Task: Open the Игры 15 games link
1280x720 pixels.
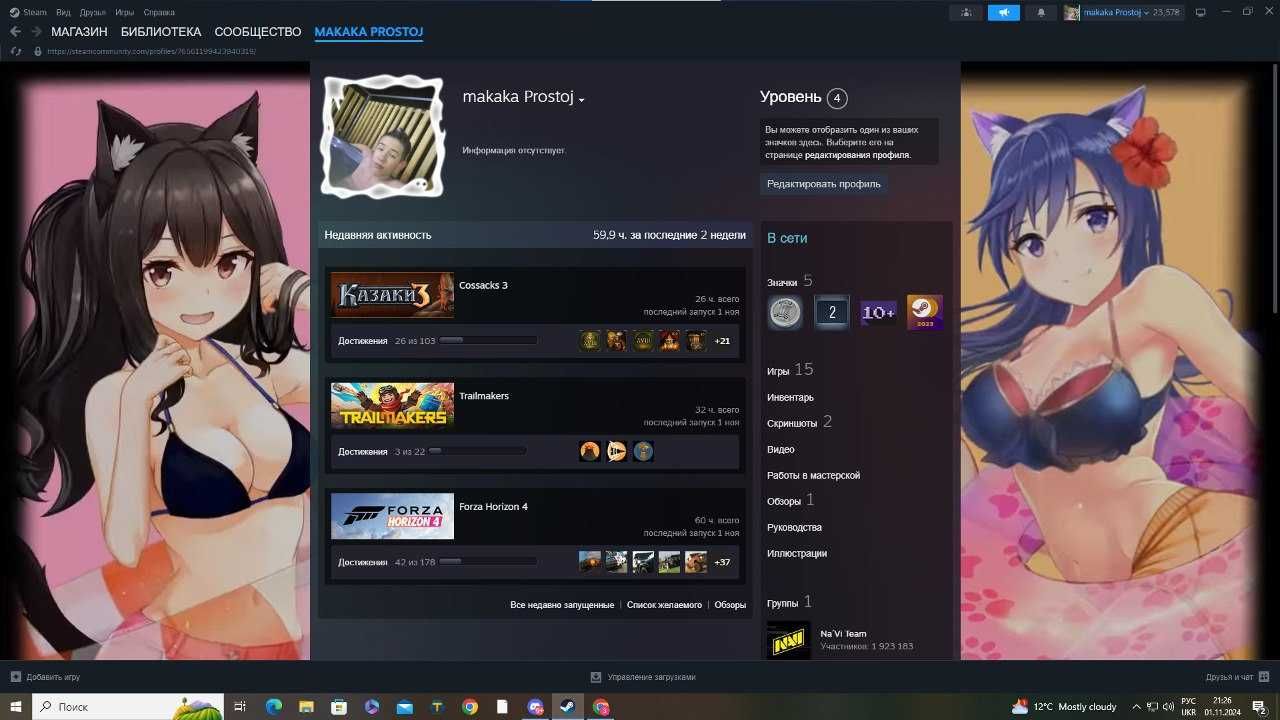Action: click(790, 370)
